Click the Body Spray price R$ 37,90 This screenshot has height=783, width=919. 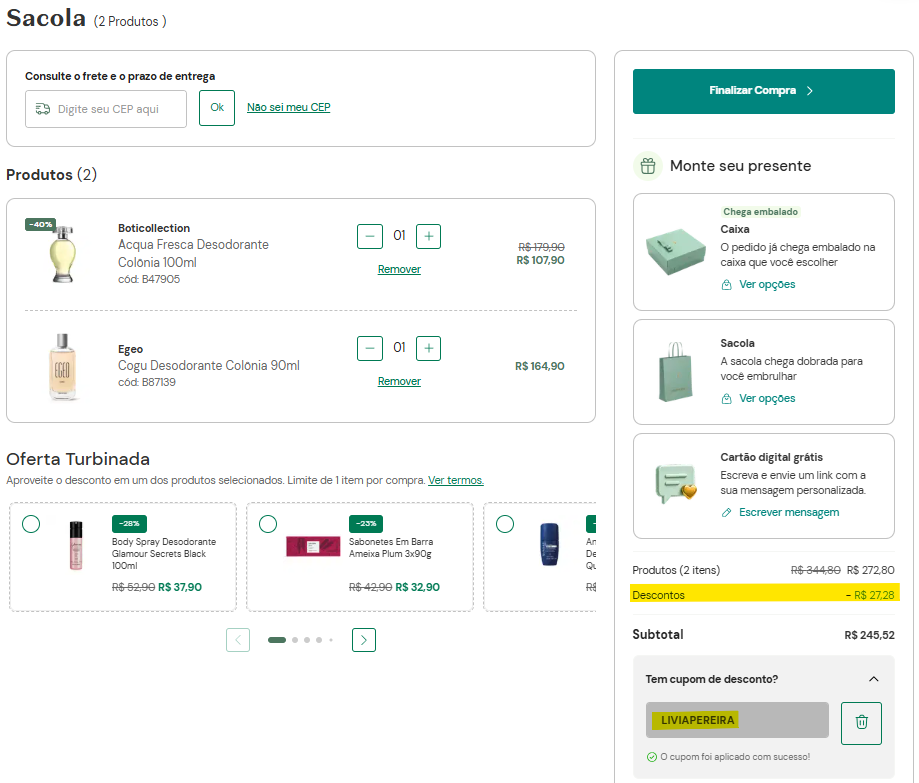click(180, 587)
